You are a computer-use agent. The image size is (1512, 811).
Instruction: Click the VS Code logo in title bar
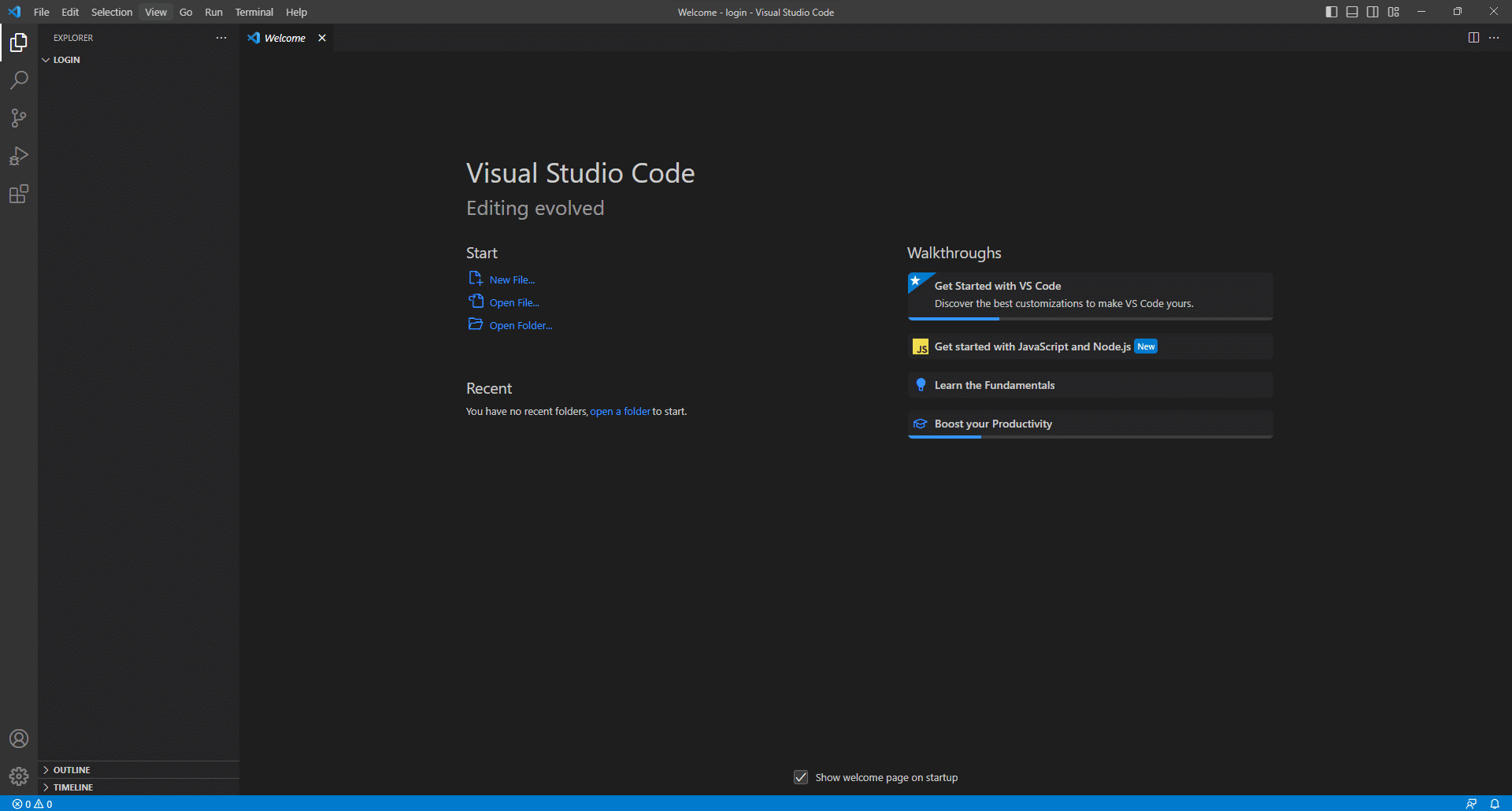pyautogui.click(x=14, y=12)
